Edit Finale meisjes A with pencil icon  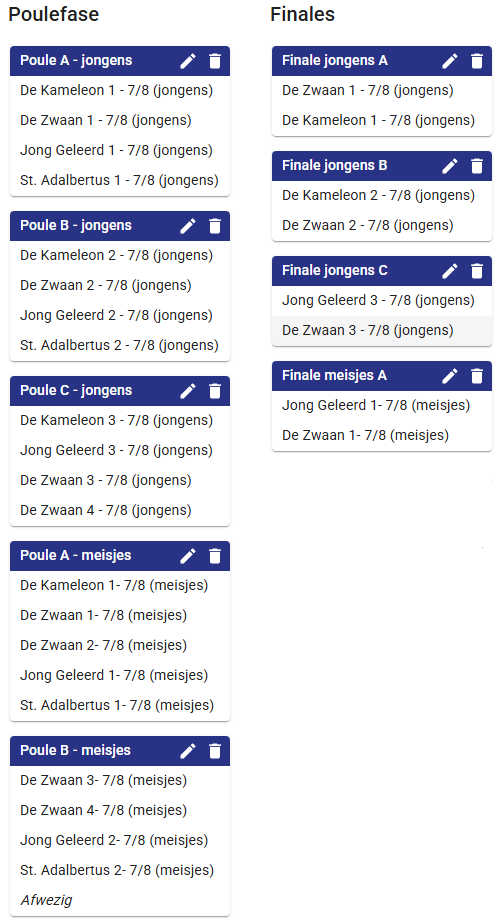(x=449, y=375)
